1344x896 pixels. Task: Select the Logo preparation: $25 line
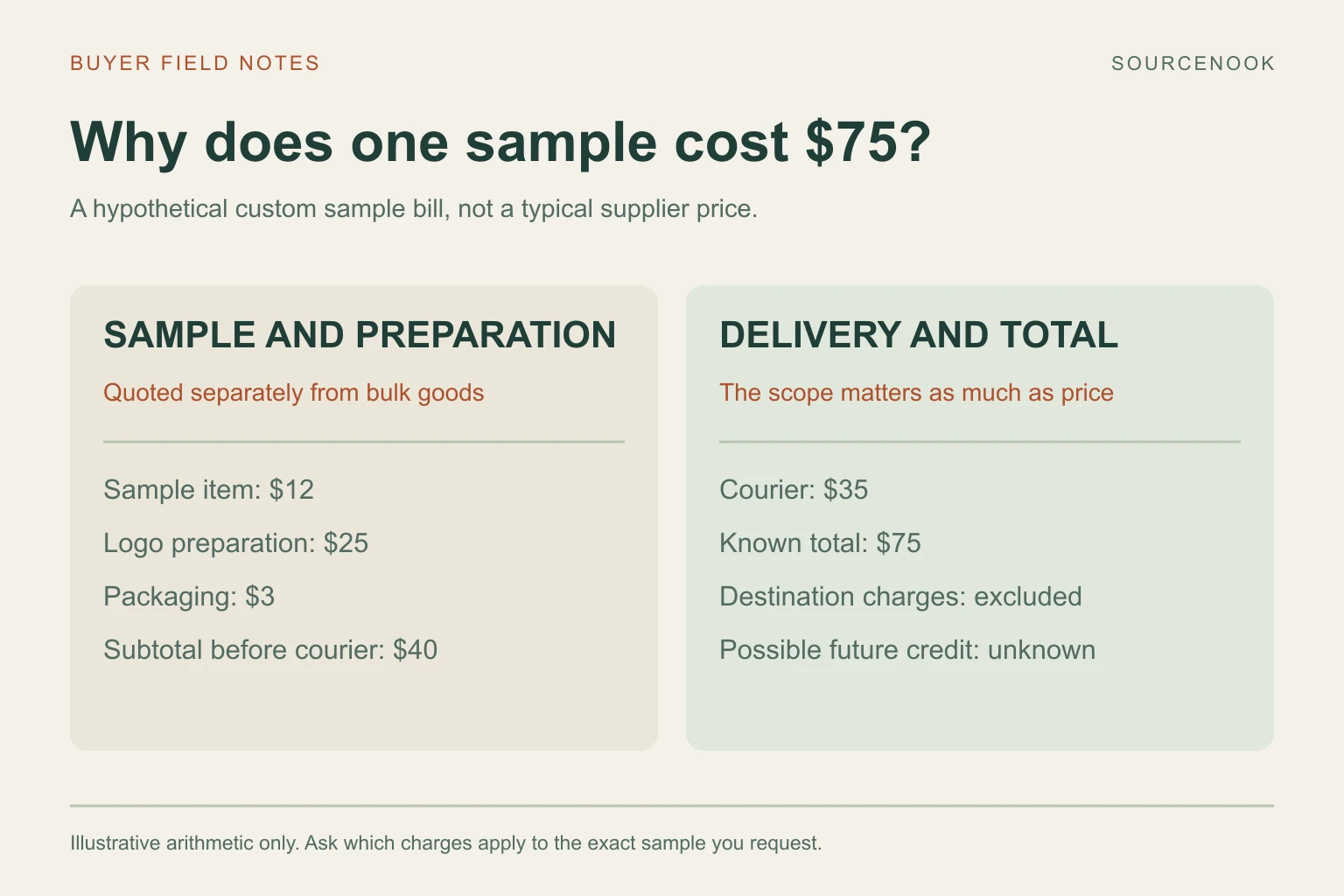(235, 543)
